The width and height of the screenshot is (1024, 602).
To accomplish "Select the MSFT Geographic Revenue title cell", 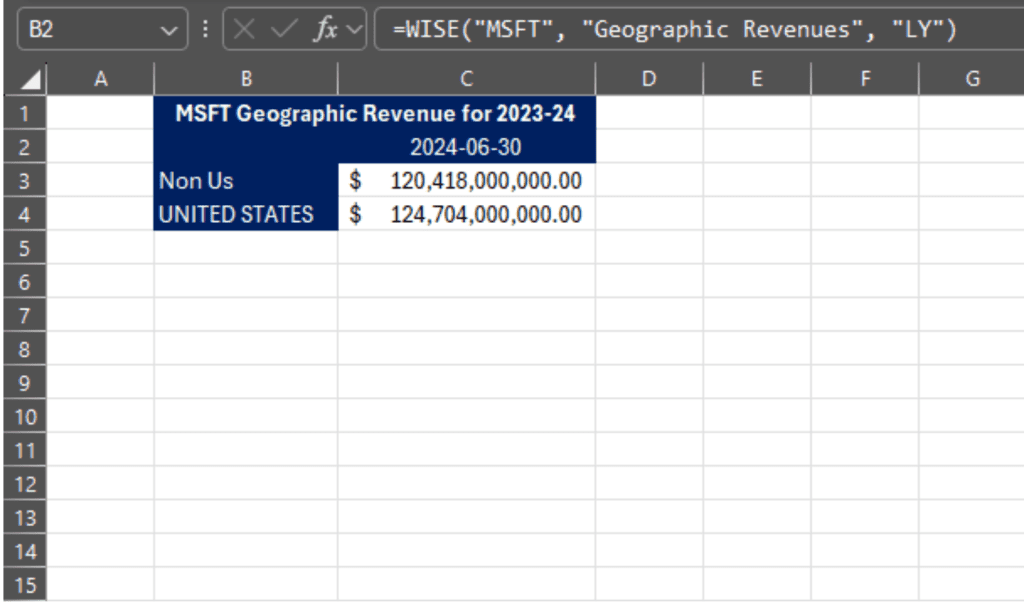I will 375,113.
